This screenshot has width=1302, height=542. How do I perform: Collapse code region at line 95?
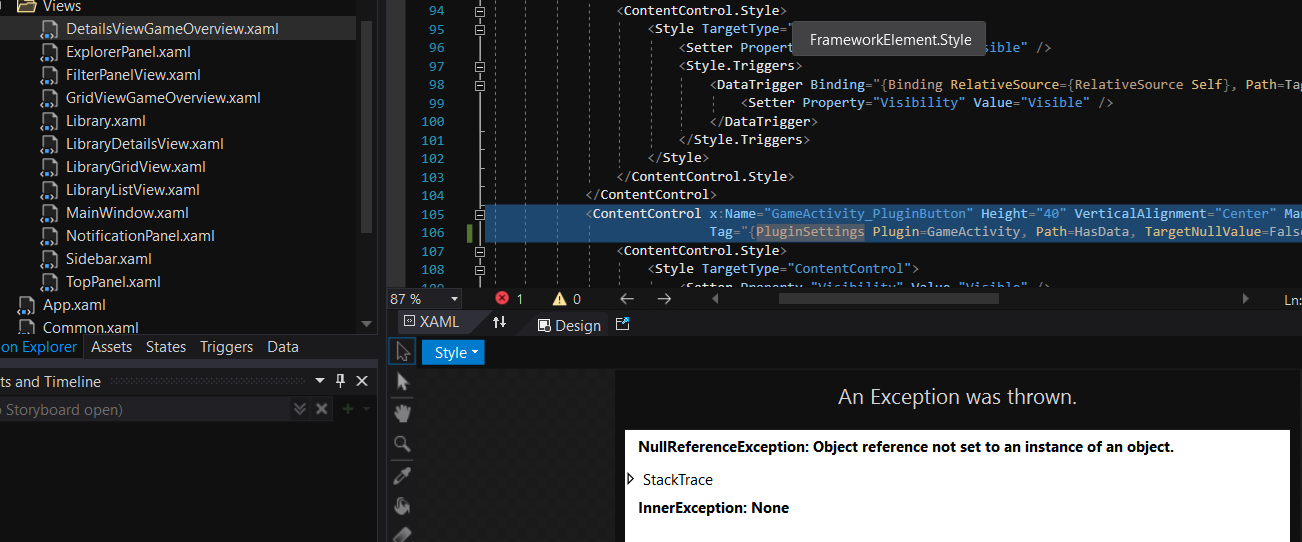[x=479, y=29]
